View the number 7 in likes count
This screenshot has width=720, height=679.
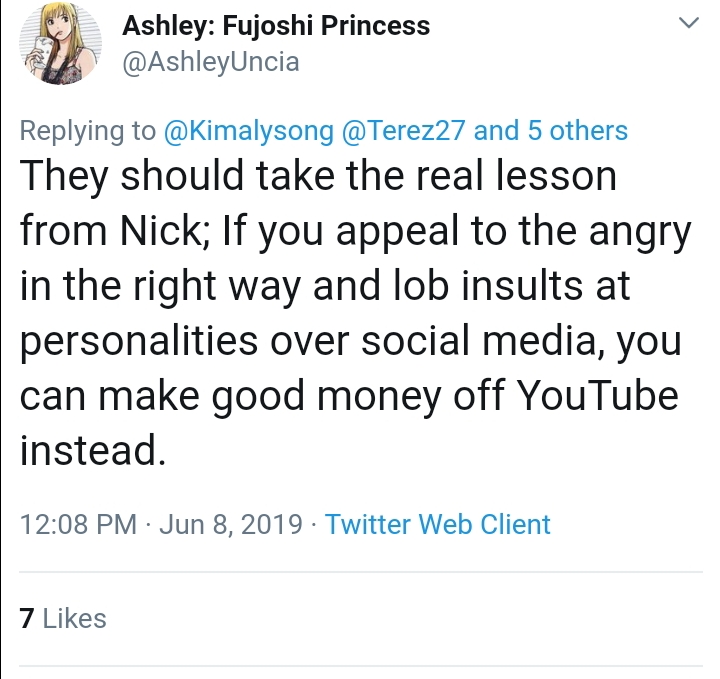coord(27,618)
